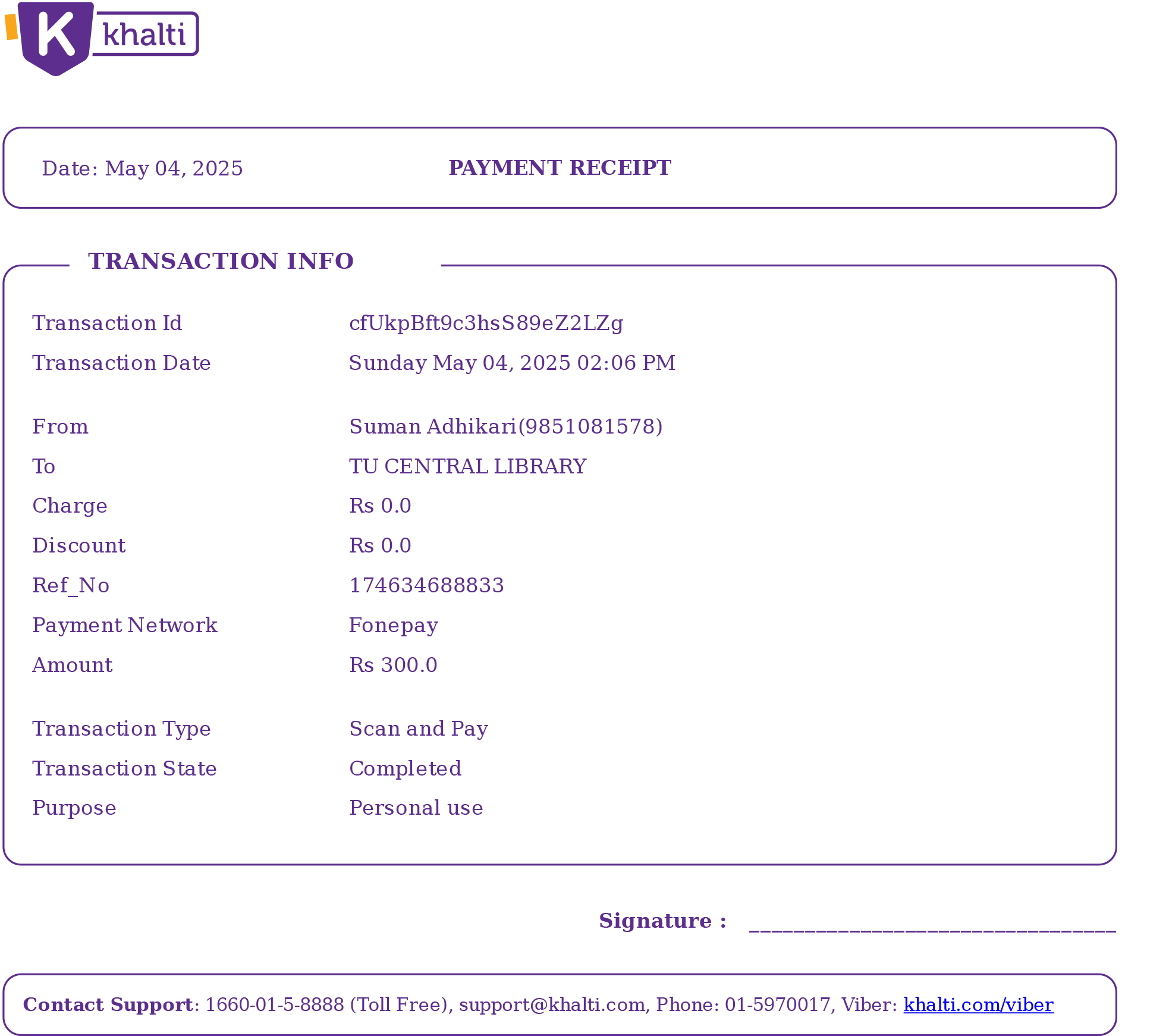Click the 'Contact Support' bold text
This screenshot has width=1169, height=1036.
click(108, 1005)
